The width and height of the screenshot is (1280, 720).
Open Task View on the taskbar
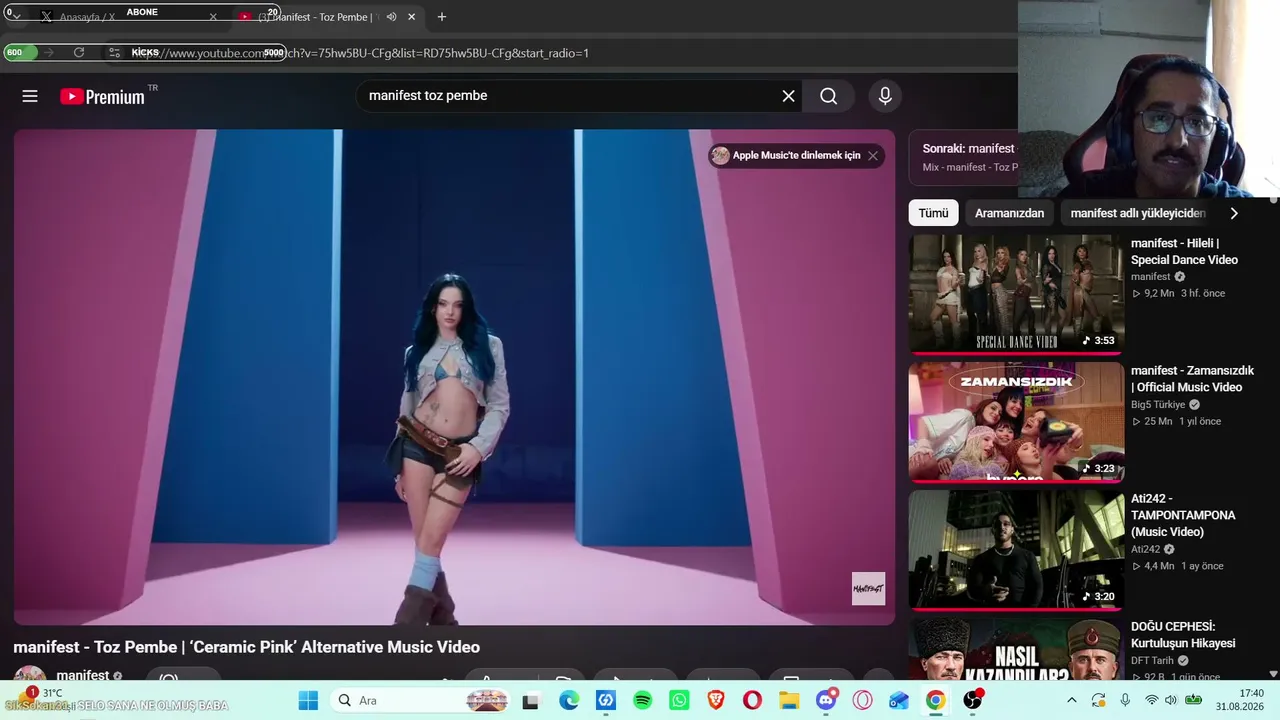point(531,701)
